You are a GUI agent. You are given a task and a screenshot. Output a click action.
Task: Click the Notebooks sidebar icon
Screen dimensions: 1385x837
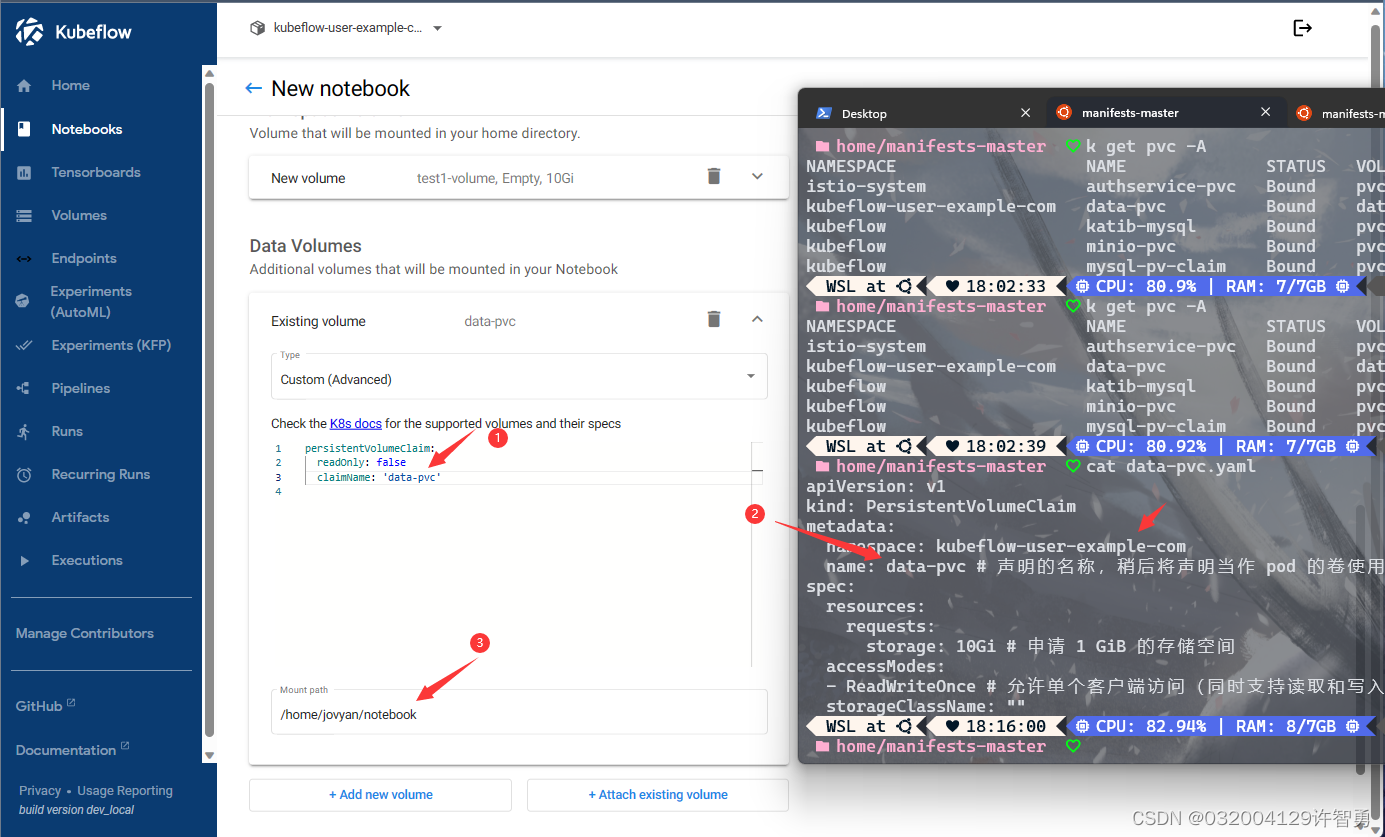[24, 129]
